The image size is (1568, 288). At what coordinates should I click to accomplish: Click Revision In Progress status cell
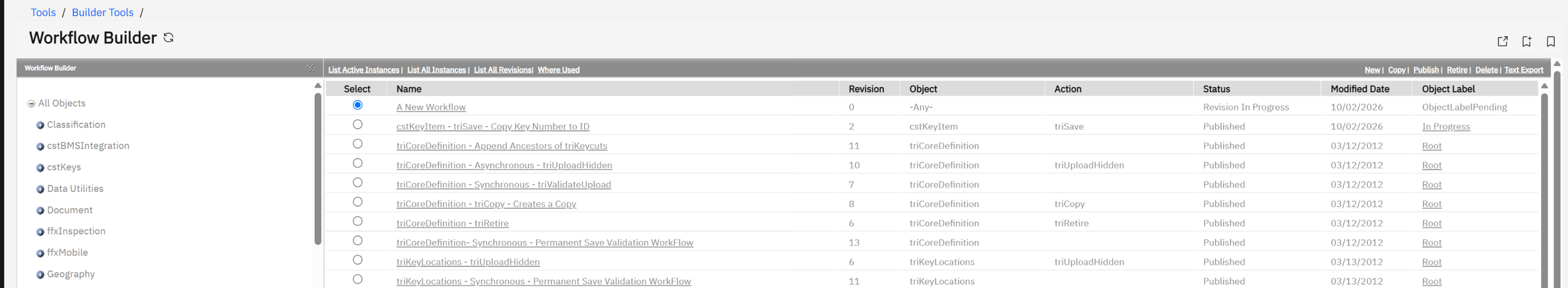tap(1246, 107)
